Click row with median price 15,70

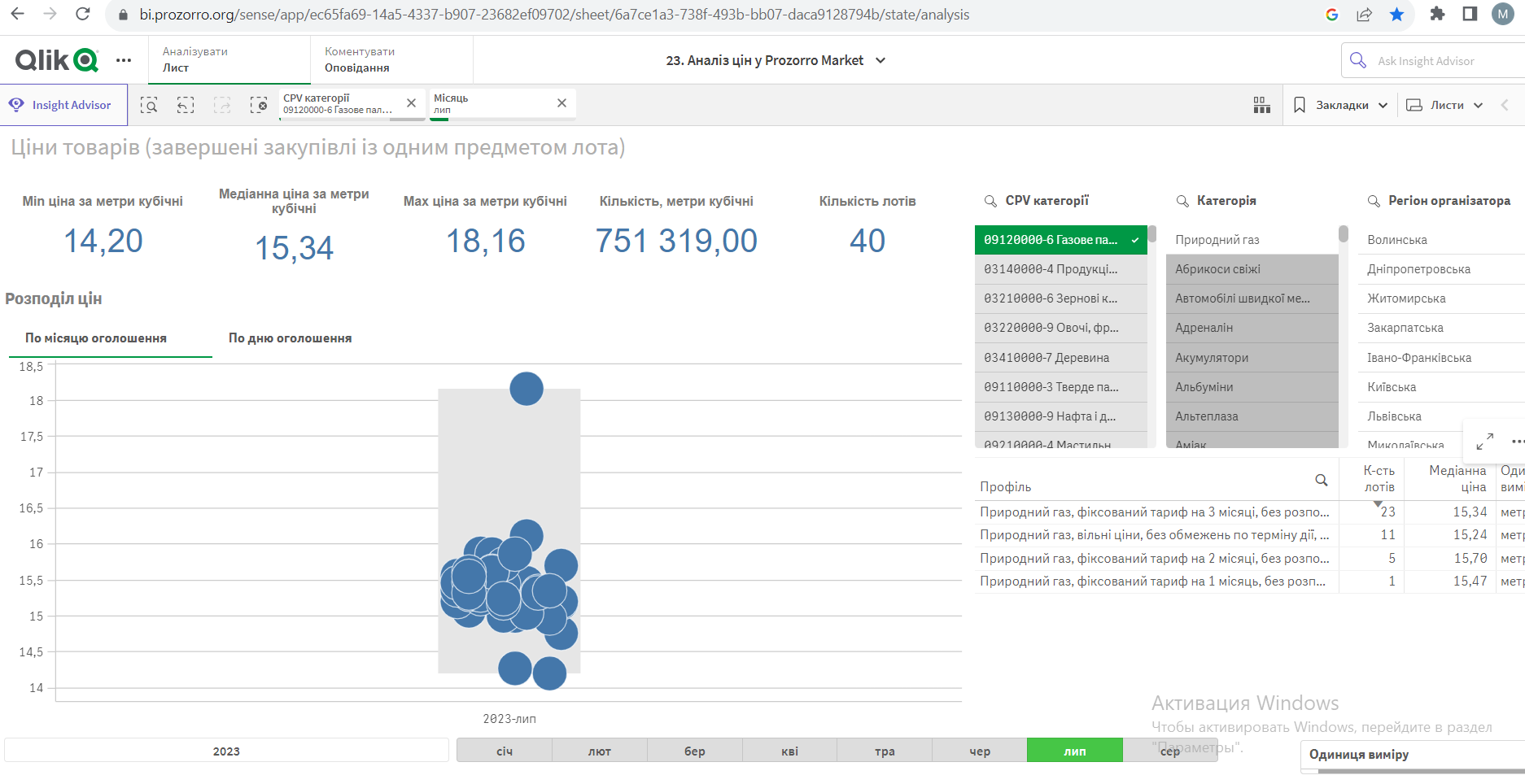coord(1249,558)
